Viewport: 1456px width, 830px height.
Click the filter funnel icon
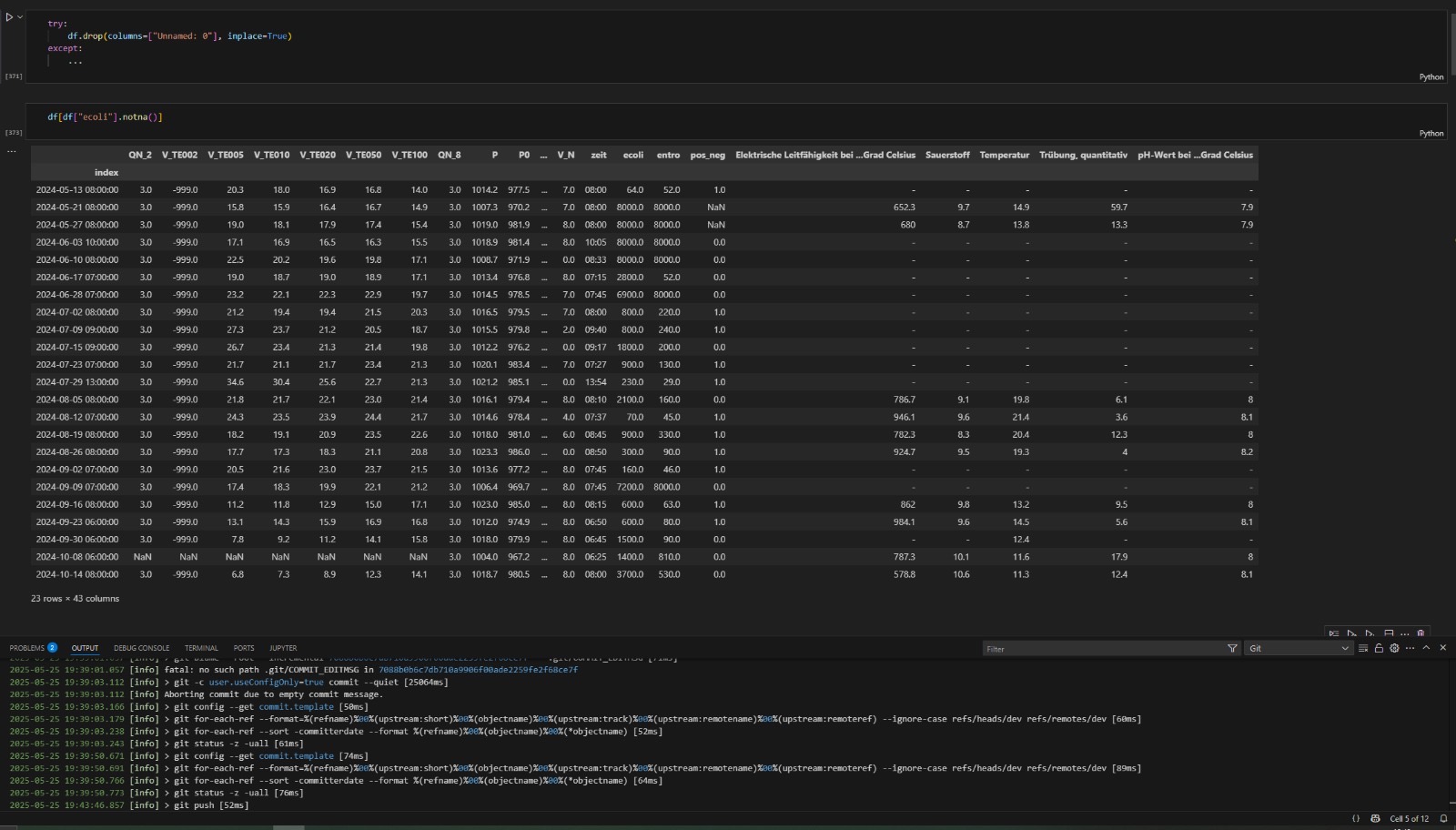(1232, 649)
